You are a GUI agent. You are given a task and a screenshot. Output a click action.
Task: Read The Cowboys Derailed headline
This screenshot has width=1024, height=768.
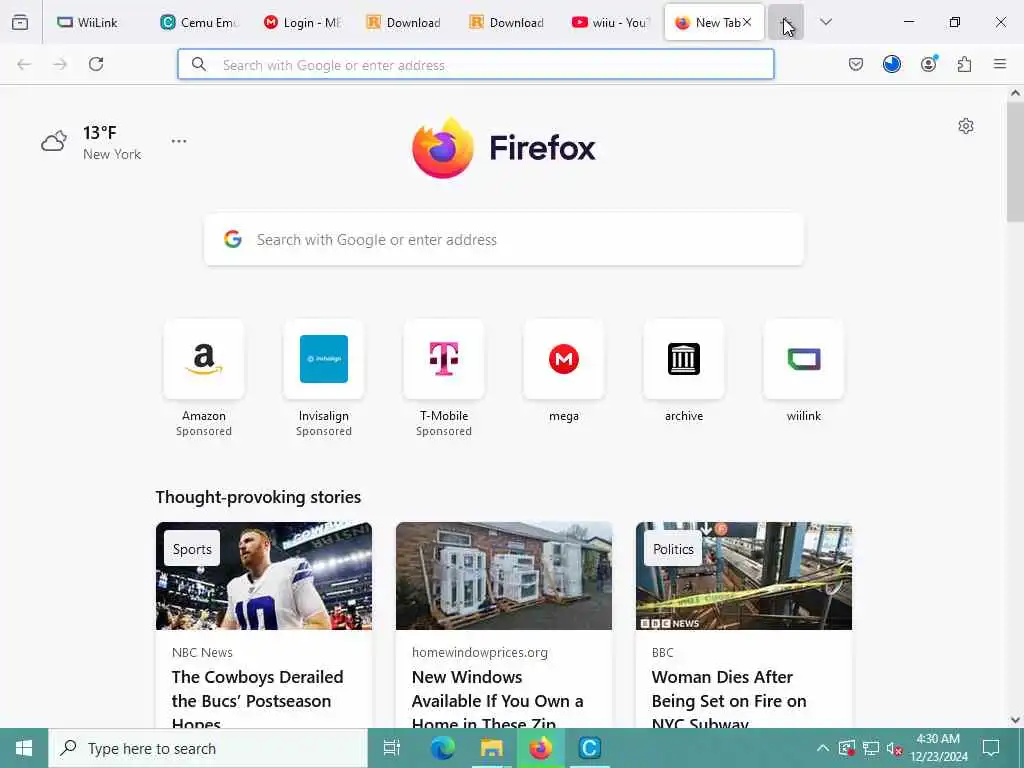coord(257,697)
